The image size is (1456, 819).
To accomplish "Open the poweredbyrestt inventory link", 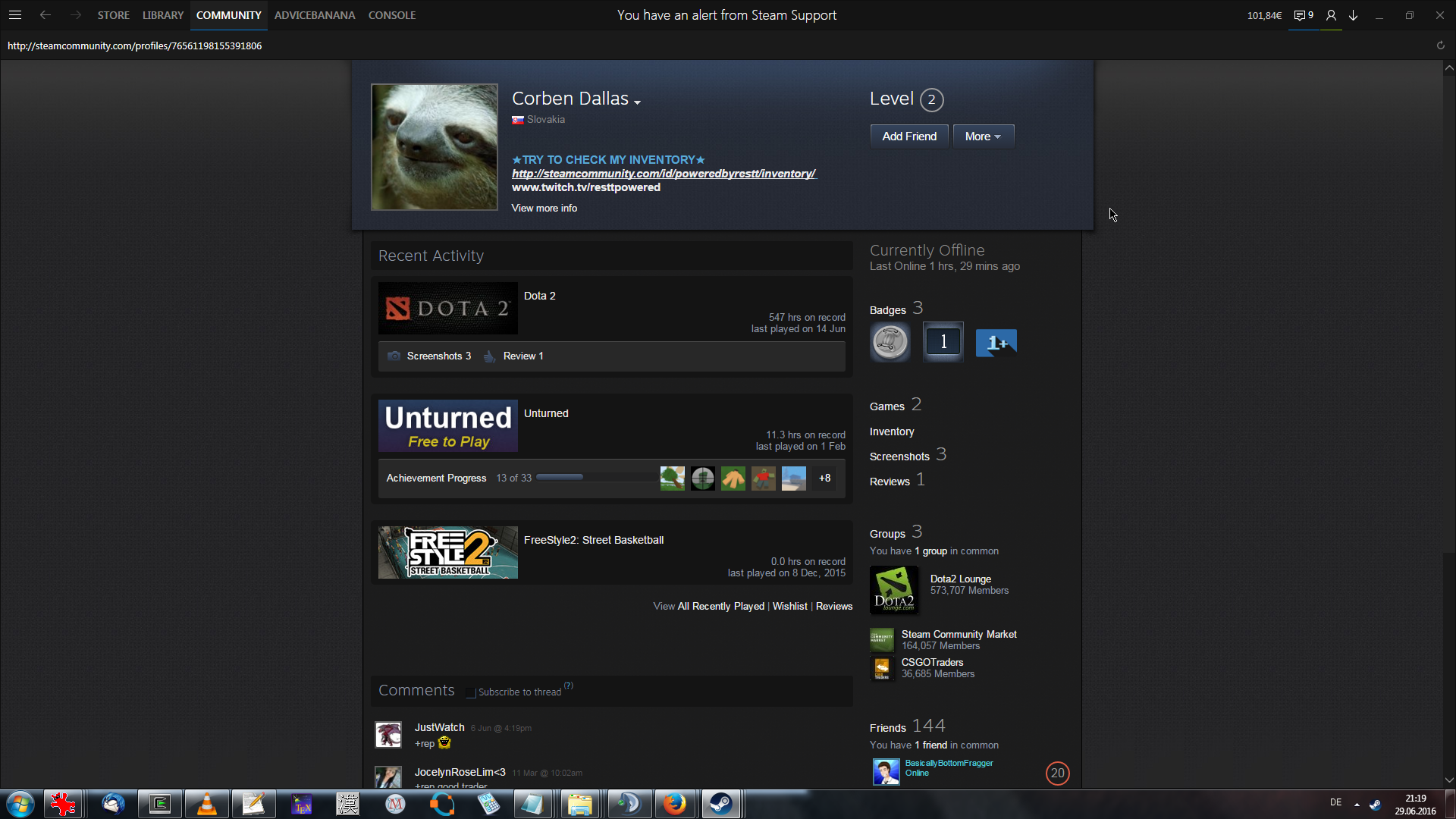I will click(664, 174).
